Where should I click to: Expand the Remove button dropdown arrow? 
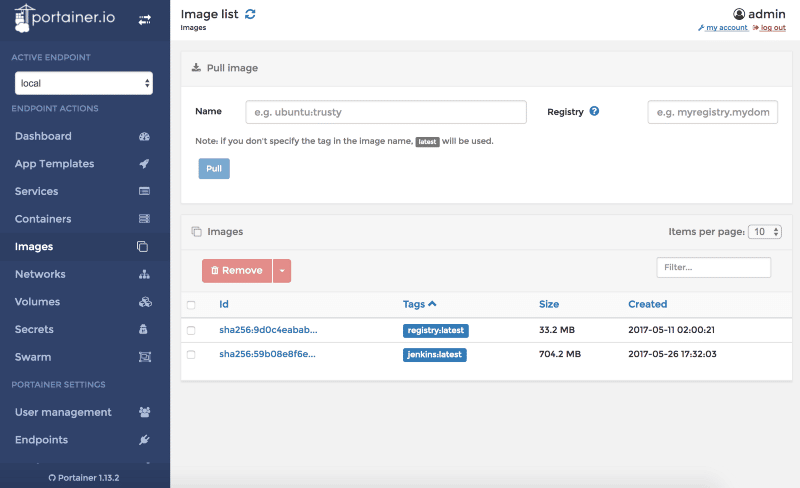point(282,271)
